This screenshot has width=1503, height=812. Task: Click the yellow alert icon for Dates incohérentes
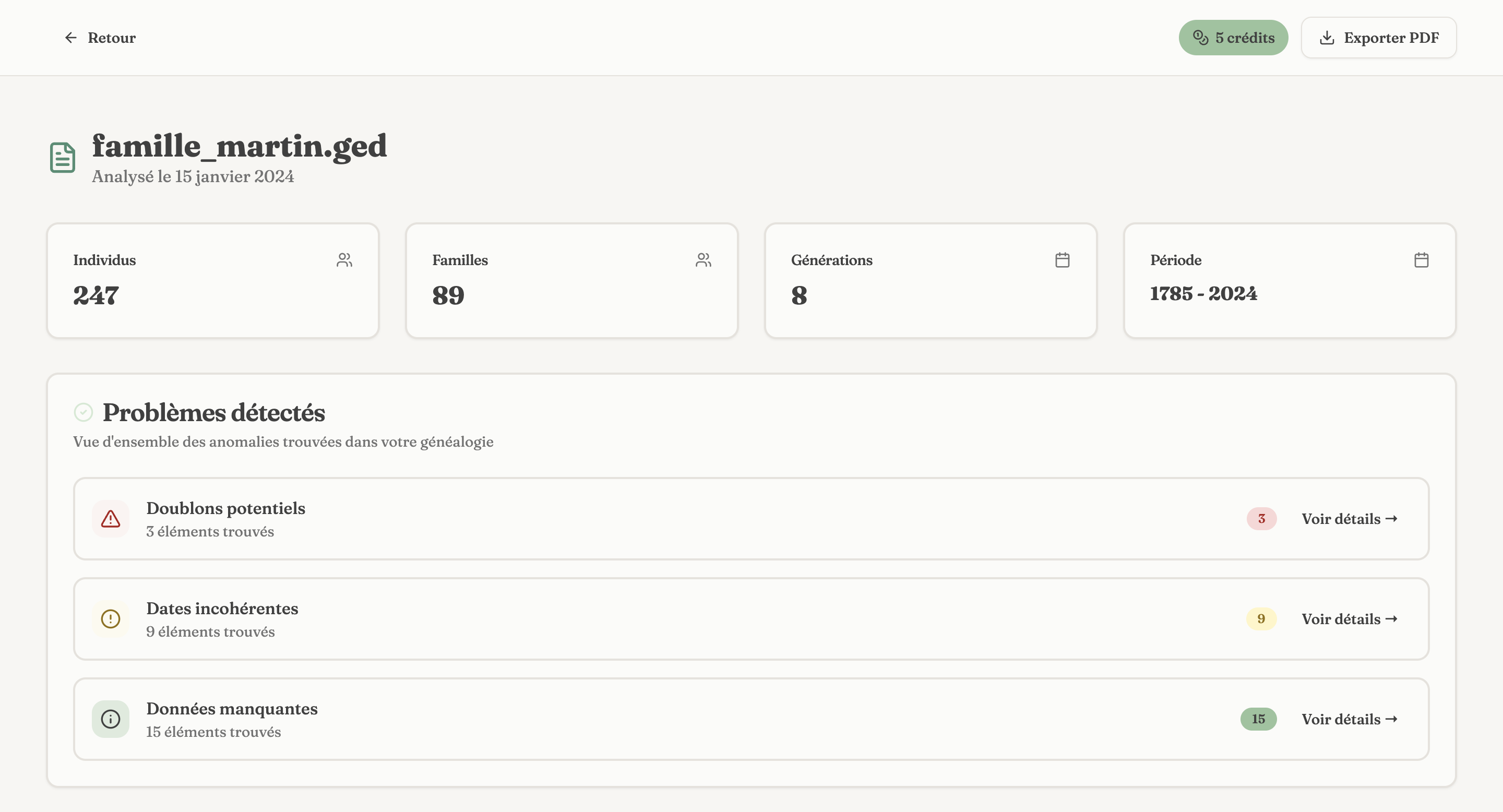pyautogui.click(x=110, y=619)
